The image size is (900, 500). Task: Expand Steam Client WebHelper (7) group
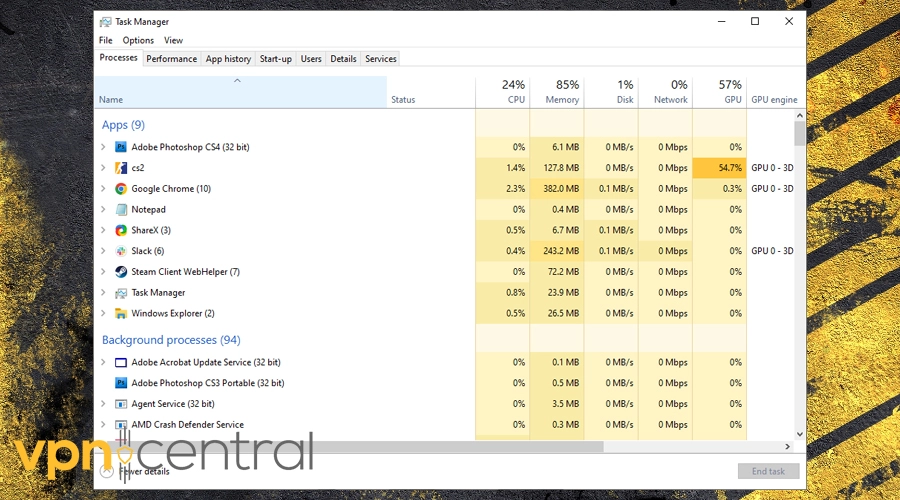click(103, 272)
